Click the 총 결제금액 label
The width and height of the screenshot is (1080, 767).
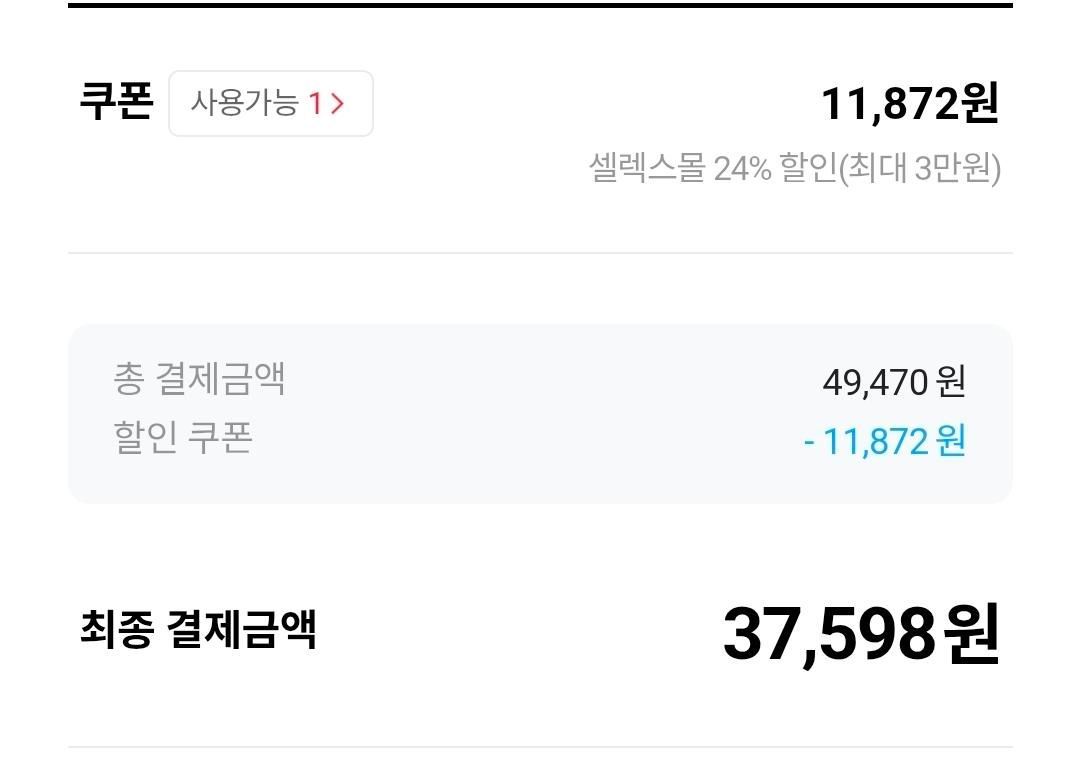[x=199, y=379]
